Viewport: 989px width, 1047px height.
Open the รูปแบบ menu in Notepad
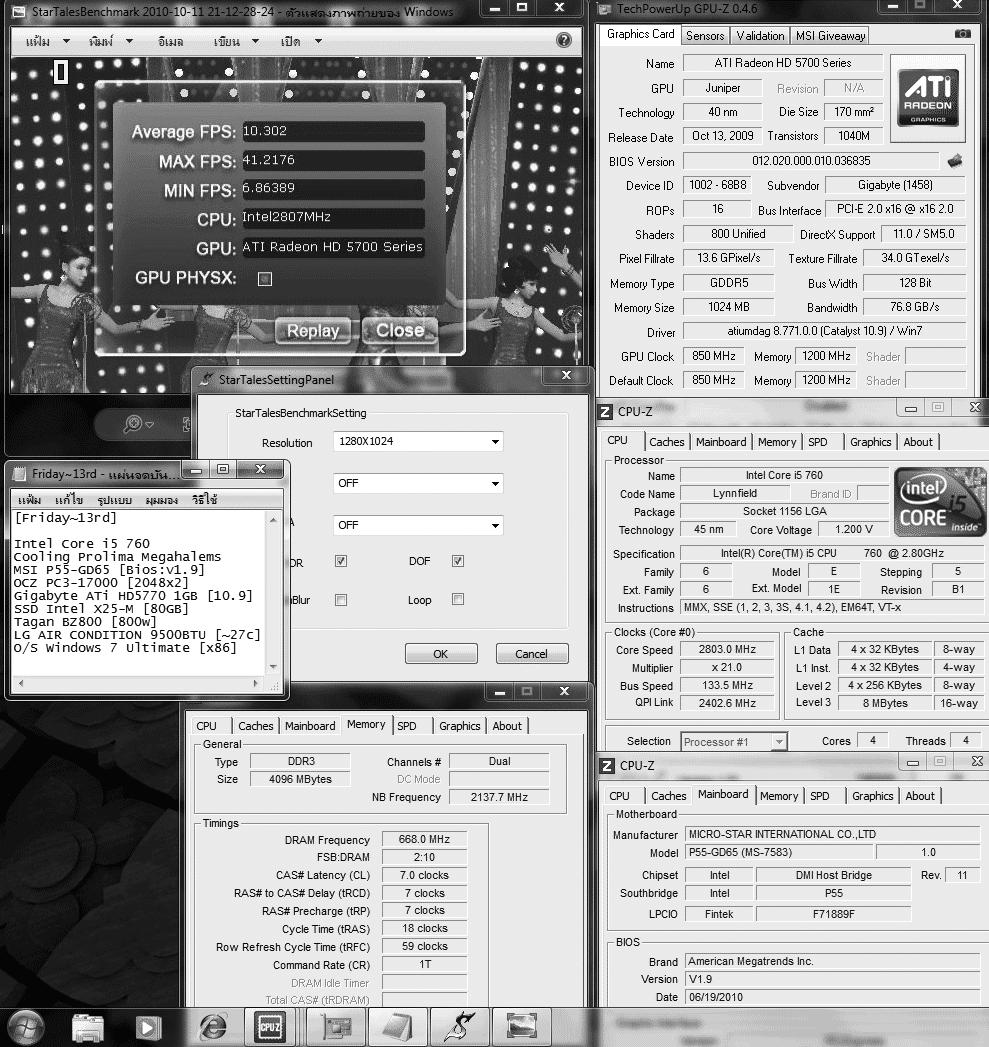click(x=114, y=500)
